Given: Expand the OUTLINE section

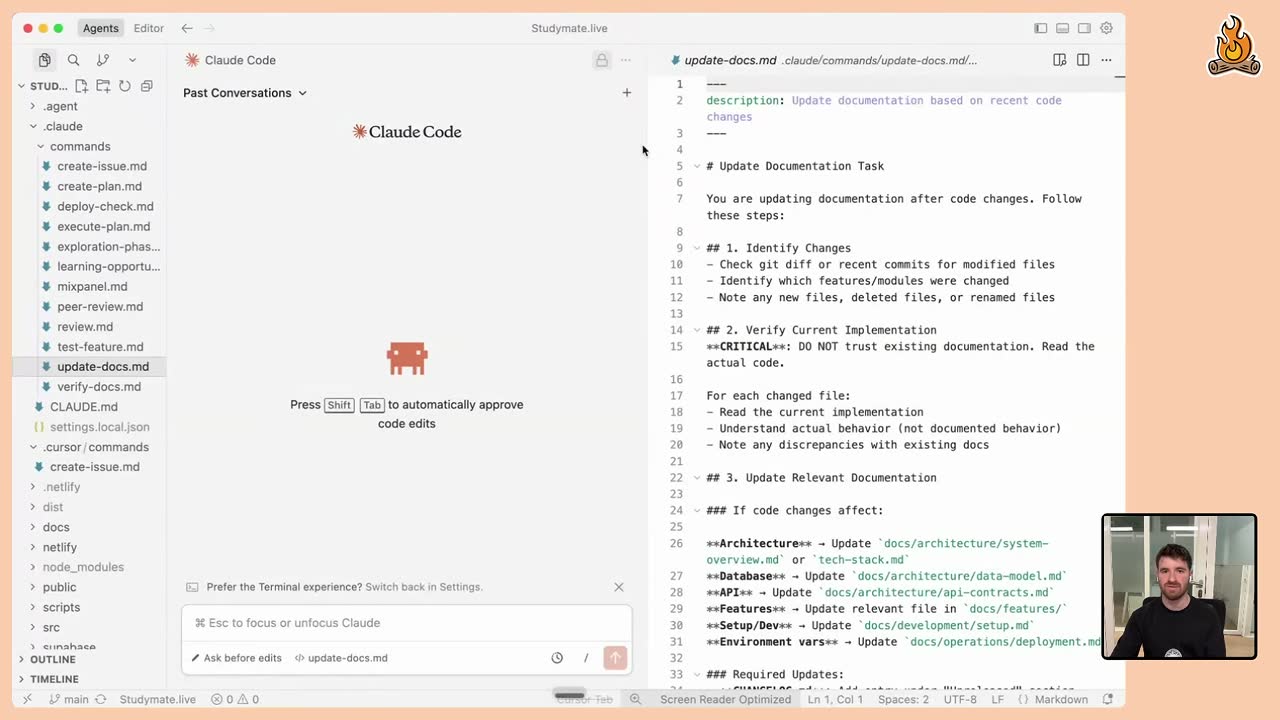Looking at the screenshot, I should [53, 660].
